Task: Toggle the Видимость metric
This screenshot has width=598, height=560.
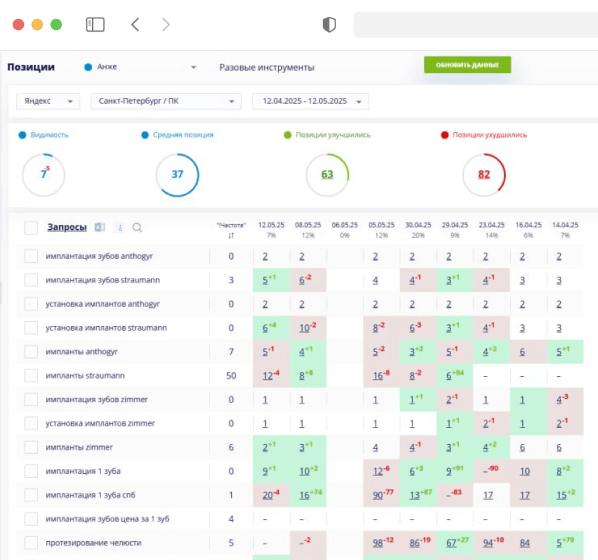Action: pos(43,135)
